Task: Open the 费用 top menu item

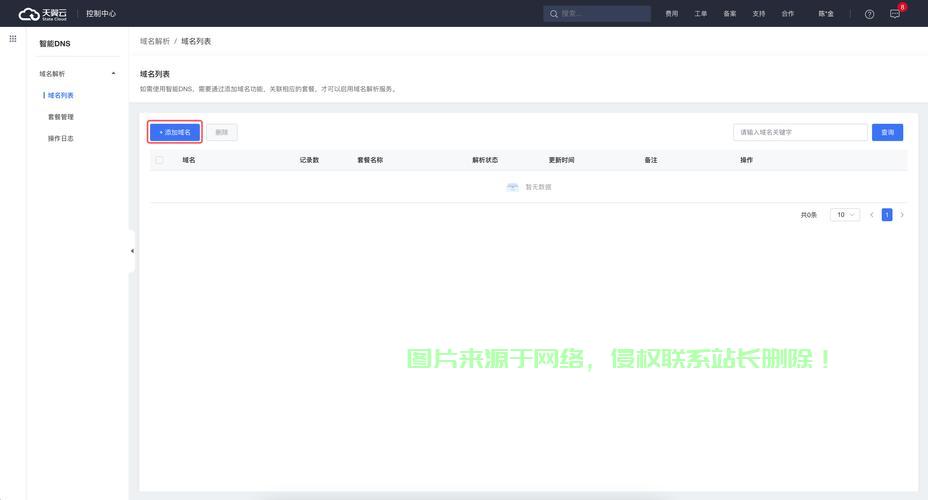Action: tap(671, 14)
